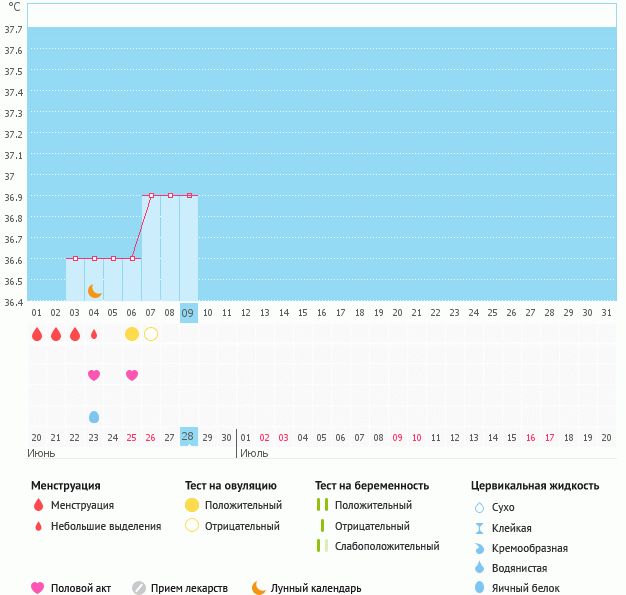Select the highlighted calendar date 28
This screenshot has height=595, width=626.
[x=188, y=437]
